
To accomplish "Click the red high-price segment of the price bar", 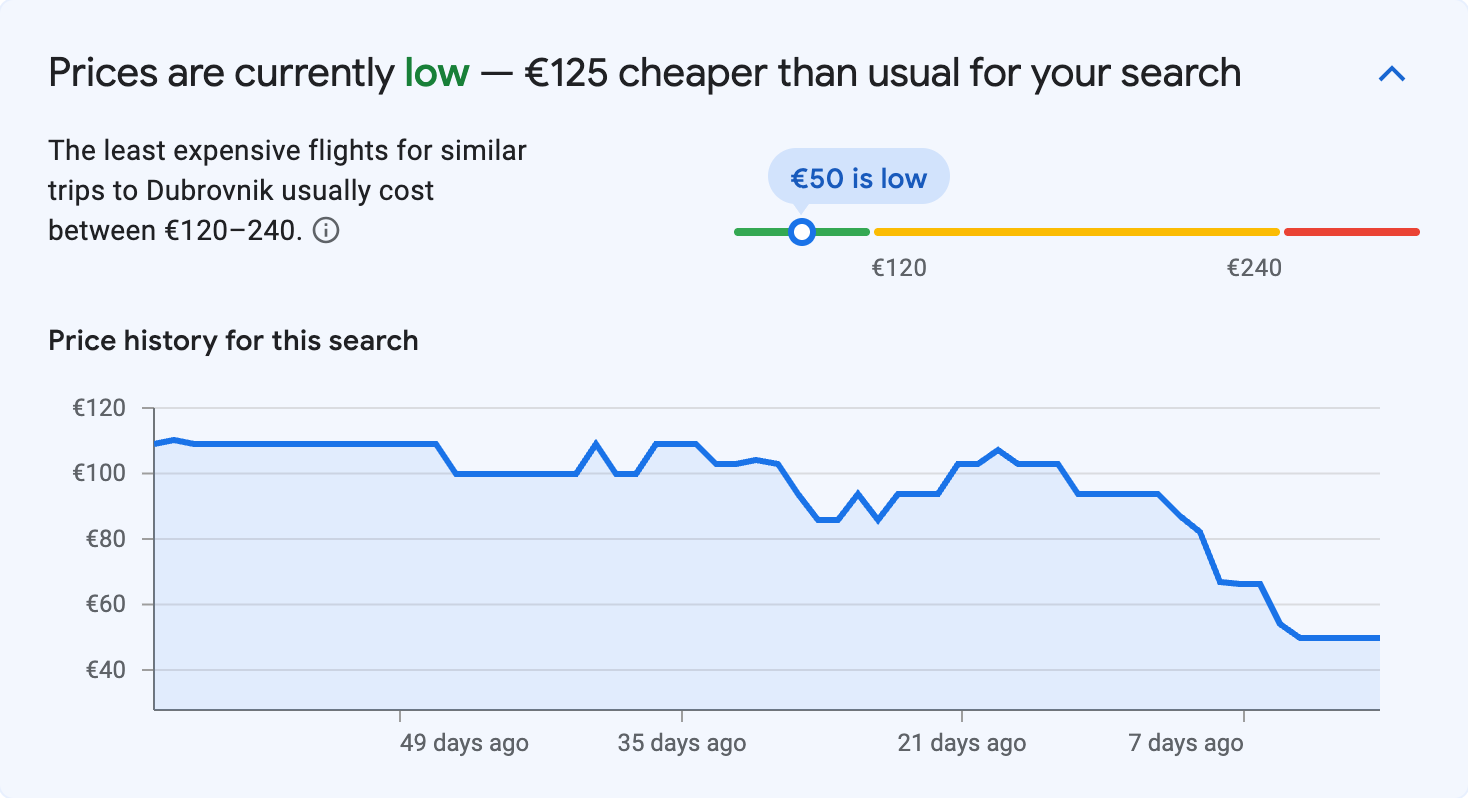I will point(1350,231).
